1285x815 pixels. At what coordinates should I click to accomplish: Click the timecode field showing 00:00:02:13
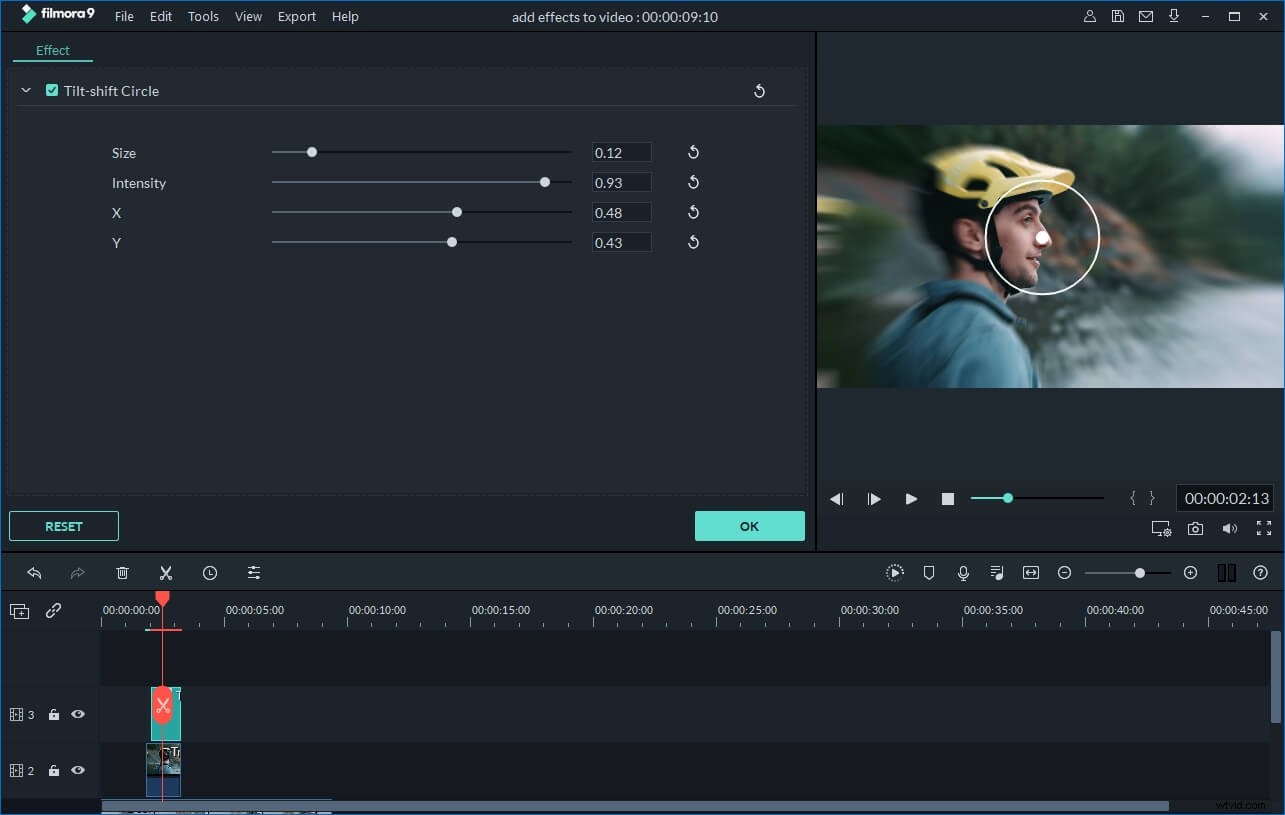coord(1224,497)
